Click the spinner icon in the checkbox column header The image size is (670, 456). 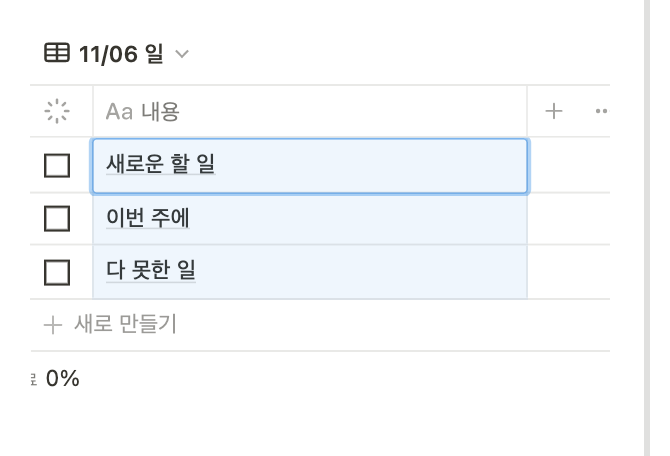point(57,111)
